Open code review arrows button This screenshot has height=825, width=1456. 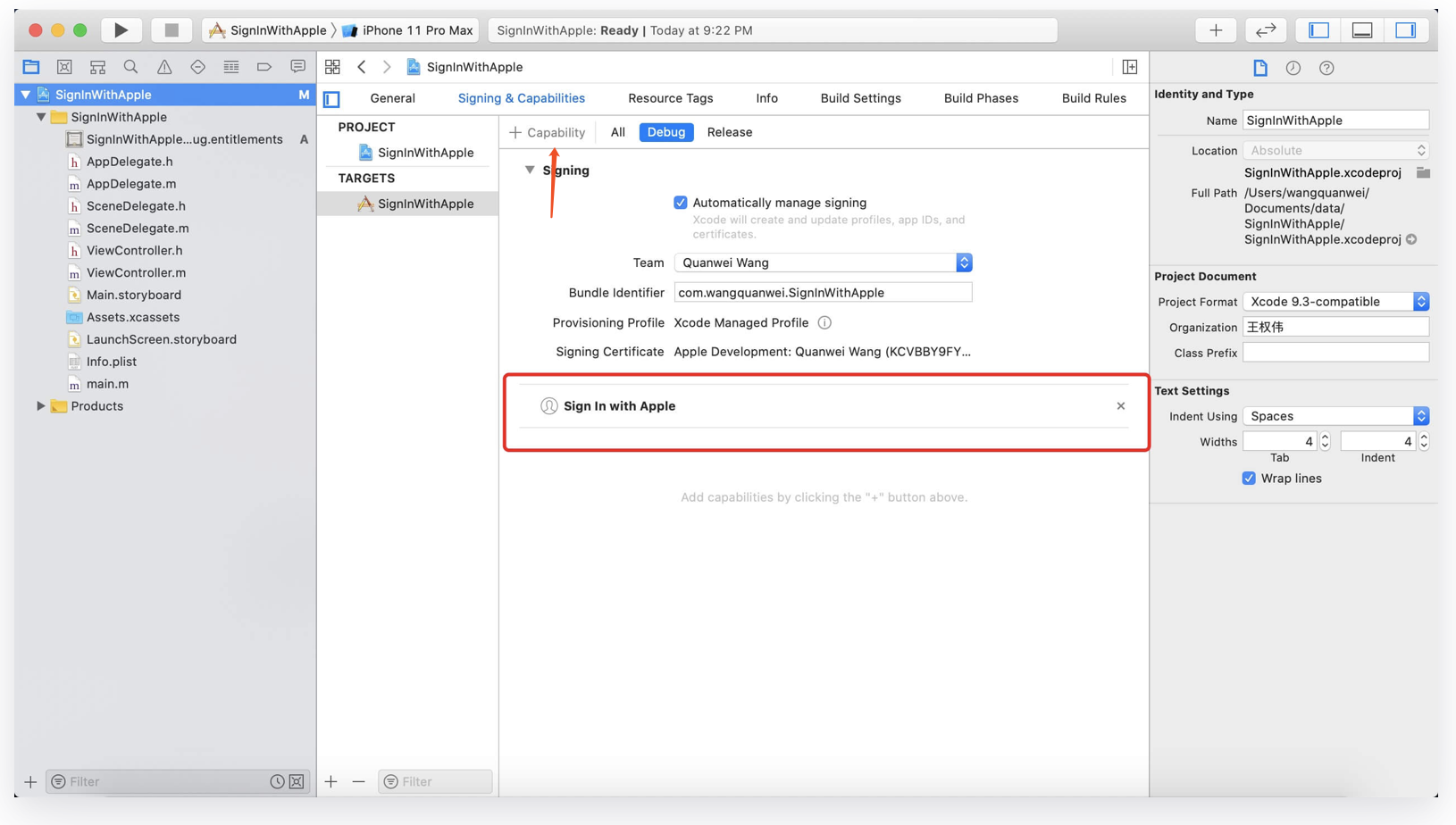[x=1266, y=30]
